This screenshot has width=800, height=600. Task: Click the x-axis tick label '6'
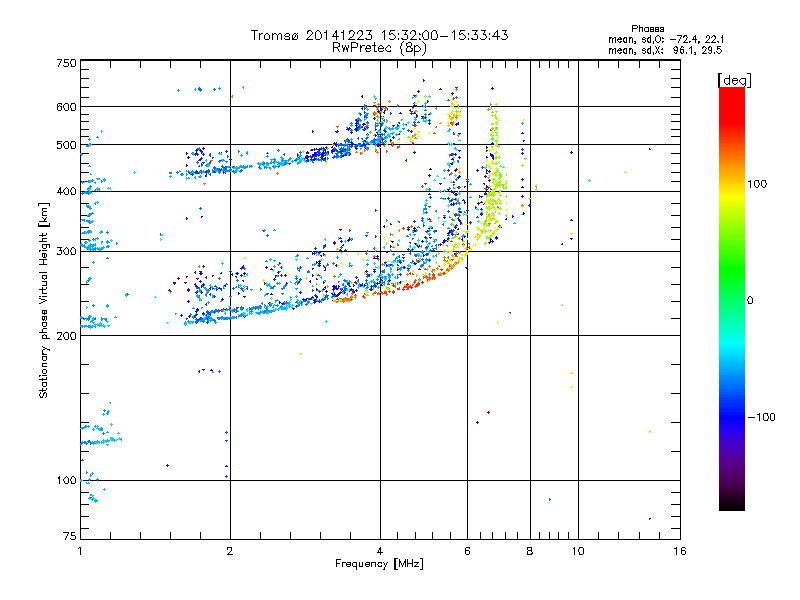coord(467,551)
